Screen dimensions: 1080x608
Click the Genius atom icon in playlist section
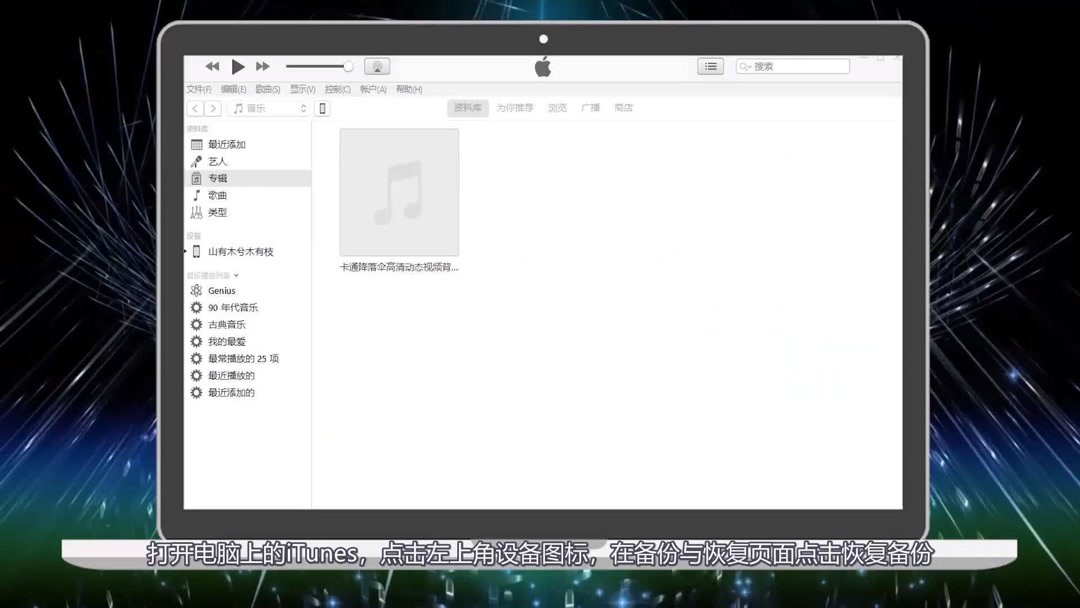point(195,289)
